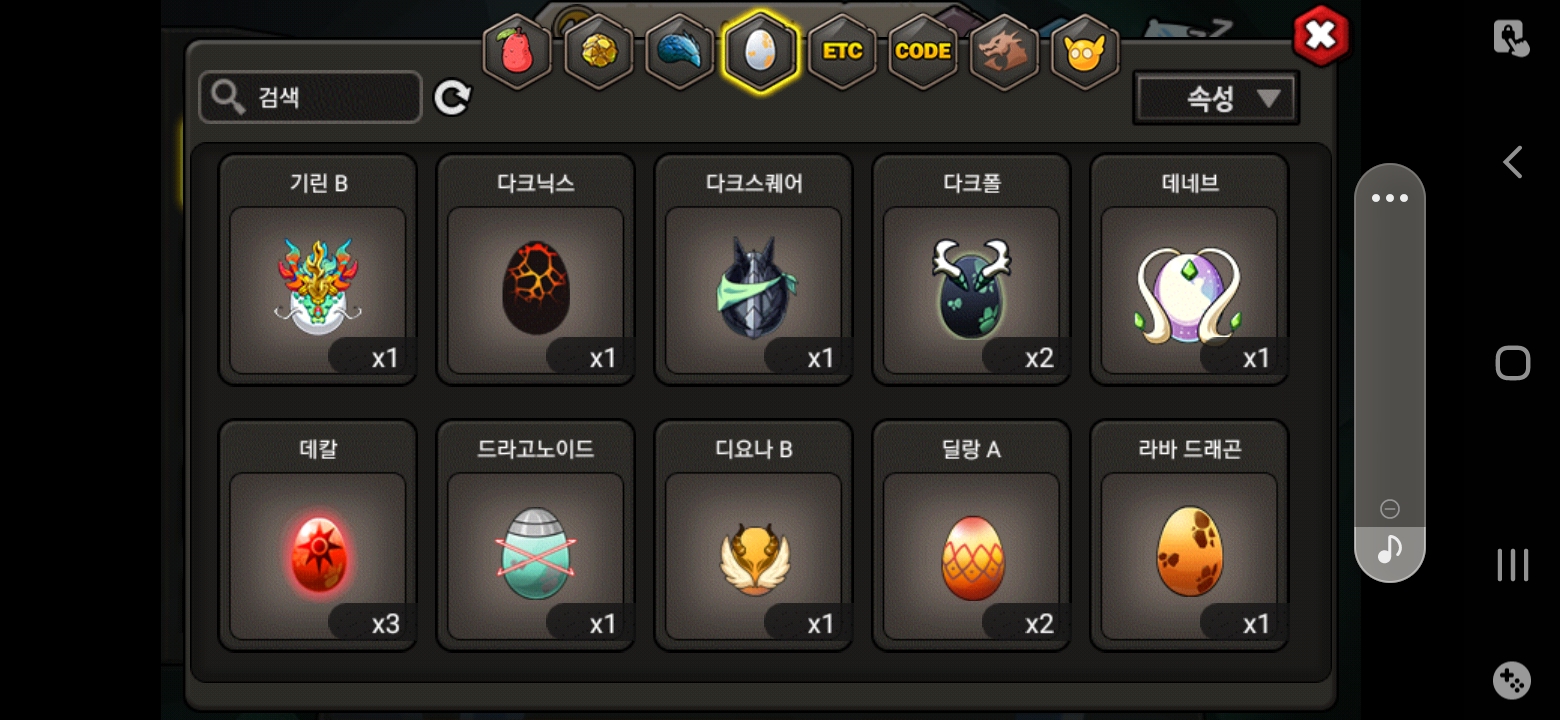
Task: Switch to the brown dragon head tab
Action: (1004, 52)
